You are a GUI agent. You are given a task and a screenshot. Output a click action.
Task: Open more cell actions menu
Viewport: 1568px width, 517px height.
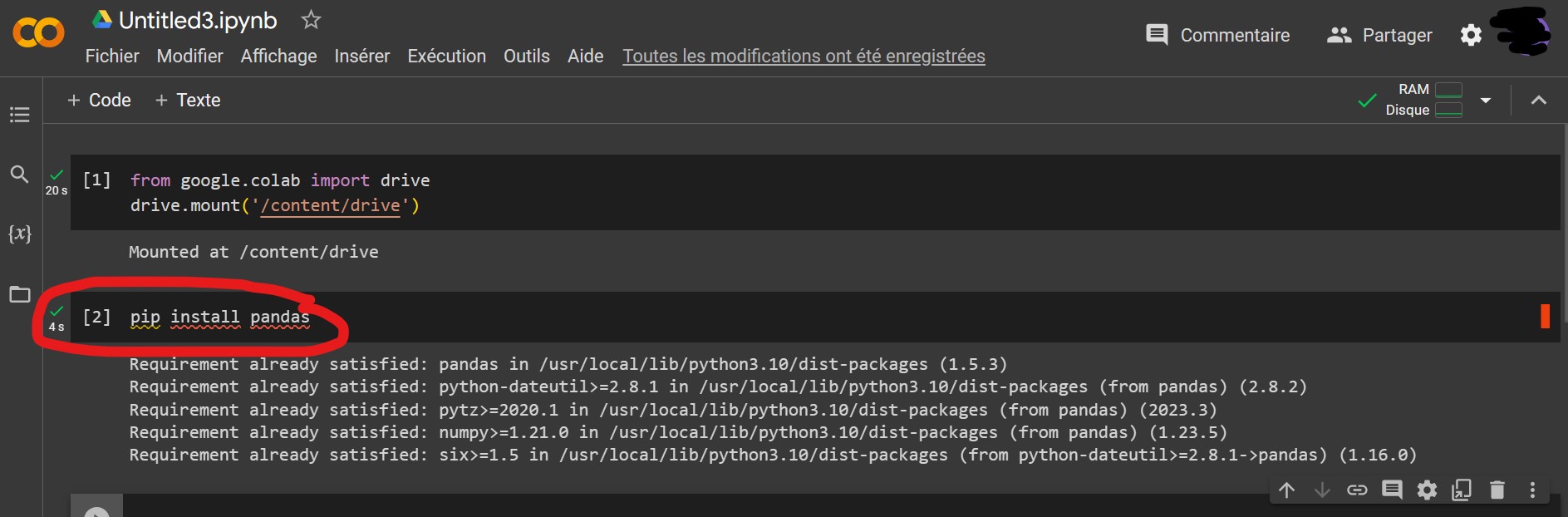1532,490
